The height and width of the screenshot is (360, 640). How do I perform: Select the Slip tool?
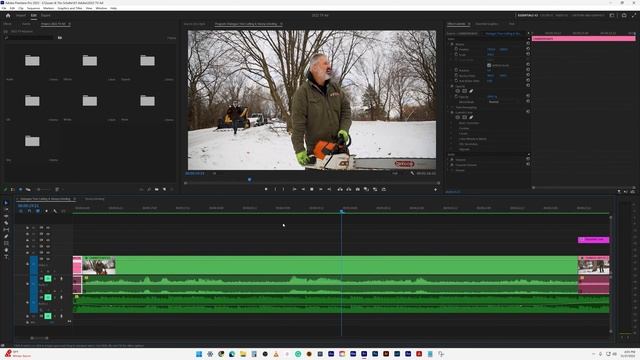(x=6, y=230)
